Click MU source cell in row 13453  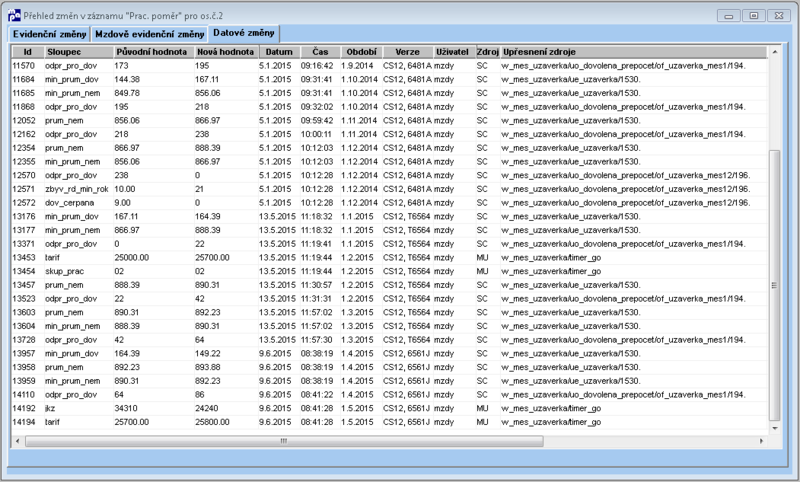point(482,258)
